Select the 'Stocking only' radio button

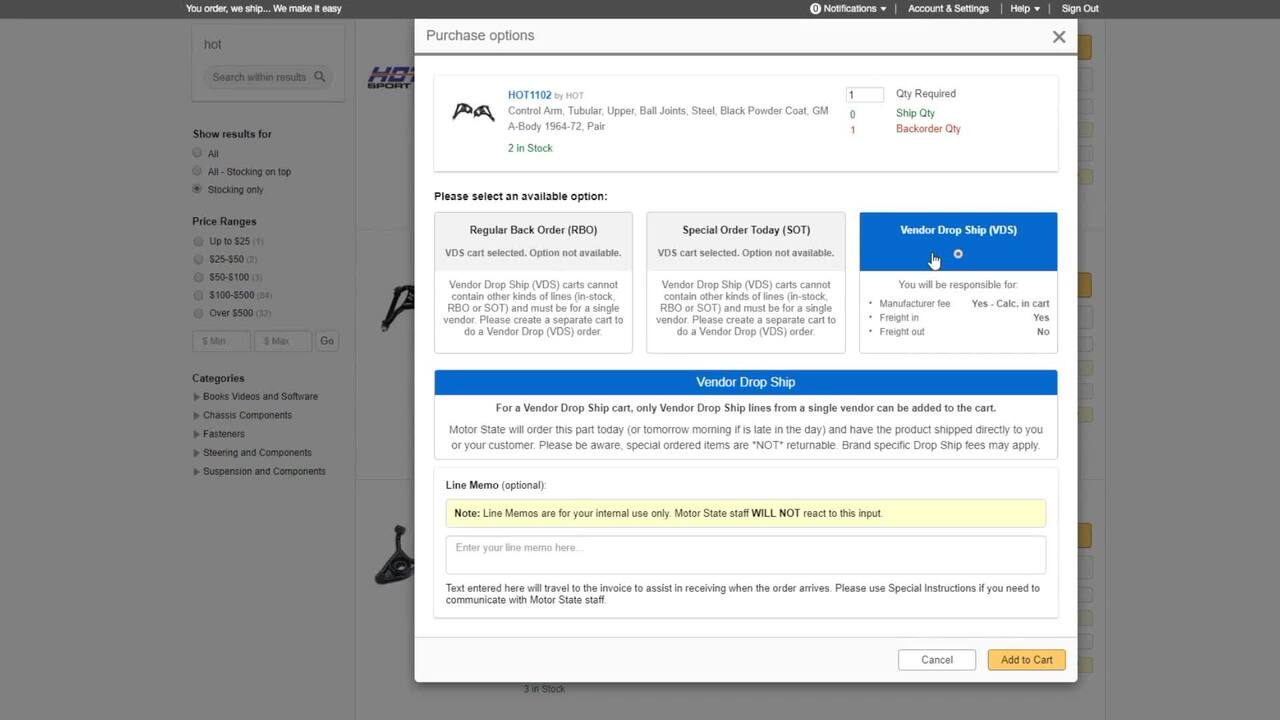(197, 189)
